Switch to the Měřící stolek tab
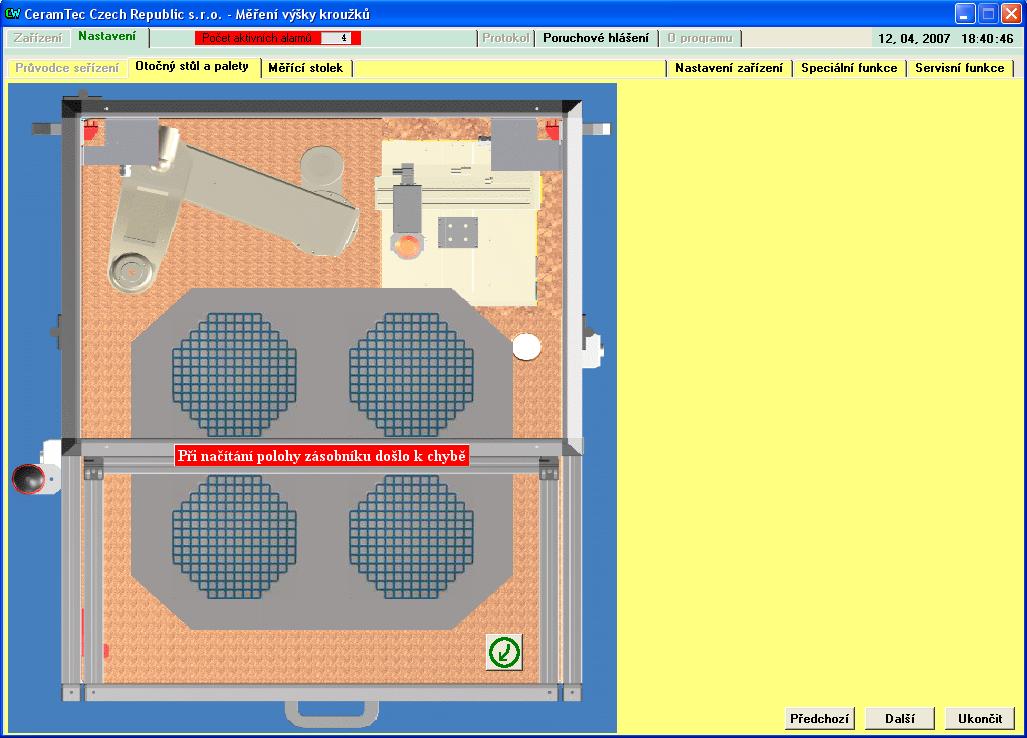 [x=305, y=68]
